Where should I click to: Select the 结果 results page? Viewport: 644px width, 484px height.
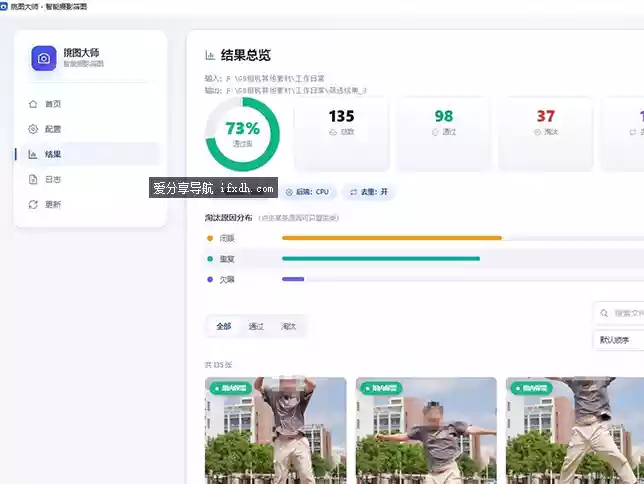(90, 154)
